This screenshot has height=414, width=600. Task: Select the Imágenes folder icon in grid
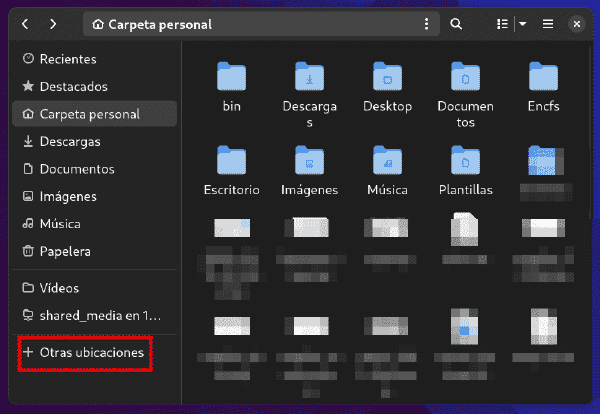[x=310, y=160]
